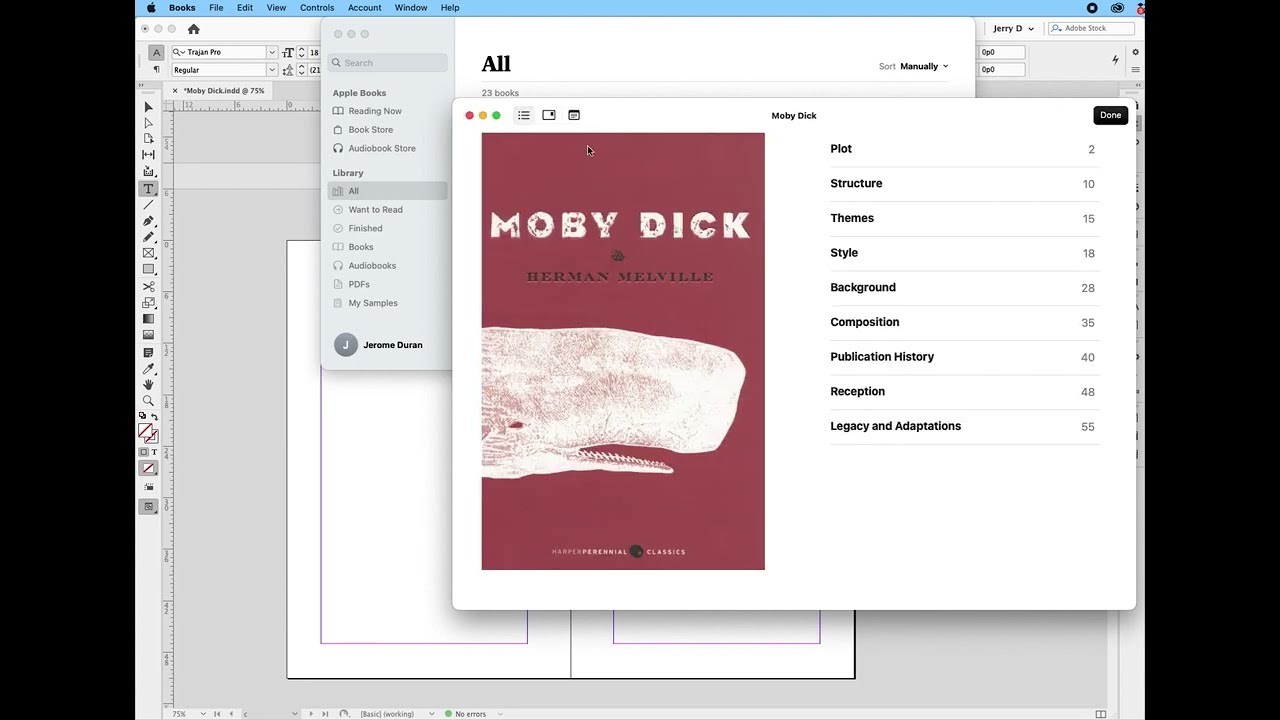Screen dimensions: 1280x720
Task: Click the bookmarks panel icon in Books
Action: point(549,115)
